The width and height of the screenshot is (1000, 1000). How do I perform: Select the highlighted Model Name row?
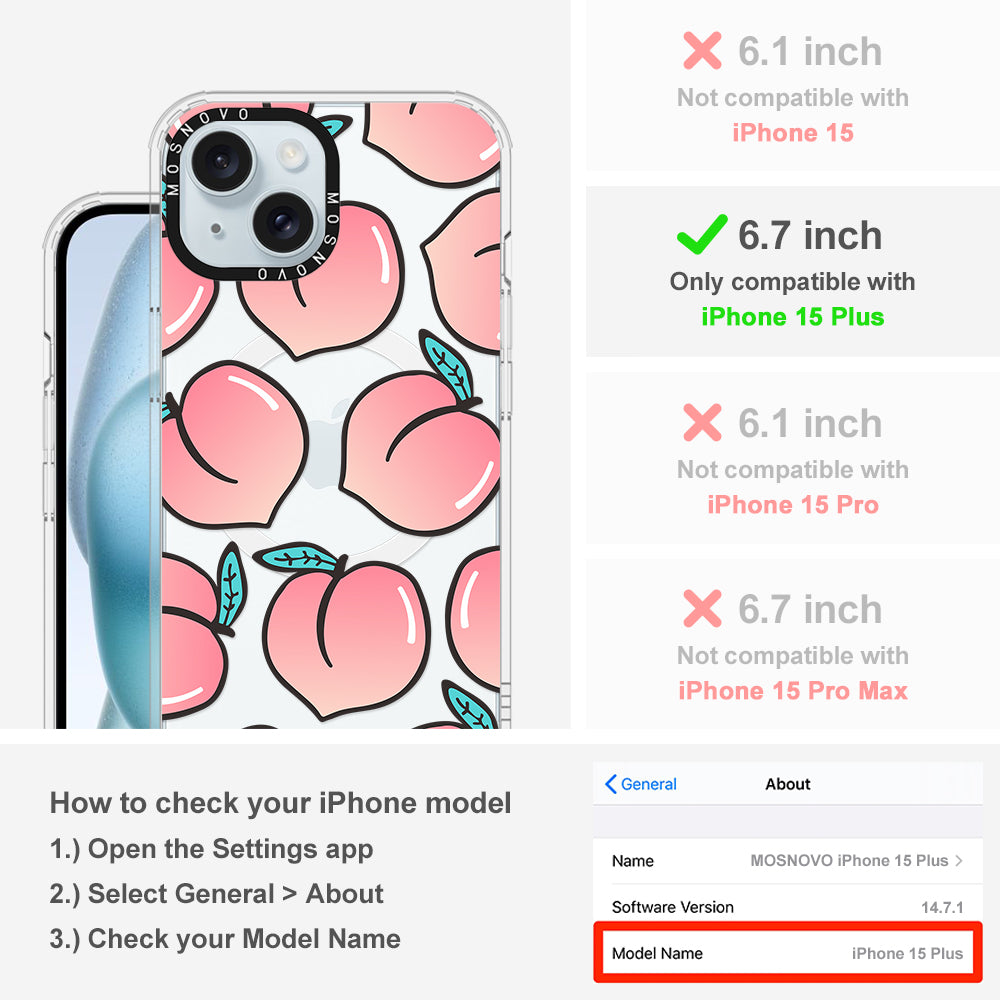point(787,953)
